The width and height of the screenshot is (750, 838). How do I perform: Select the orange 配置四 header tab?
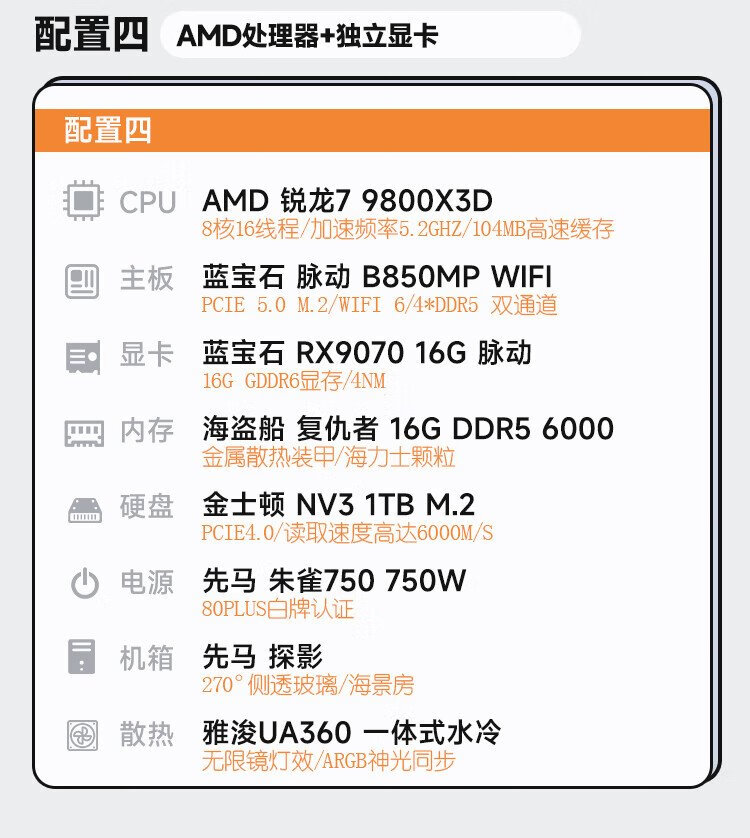pos(108,130)
